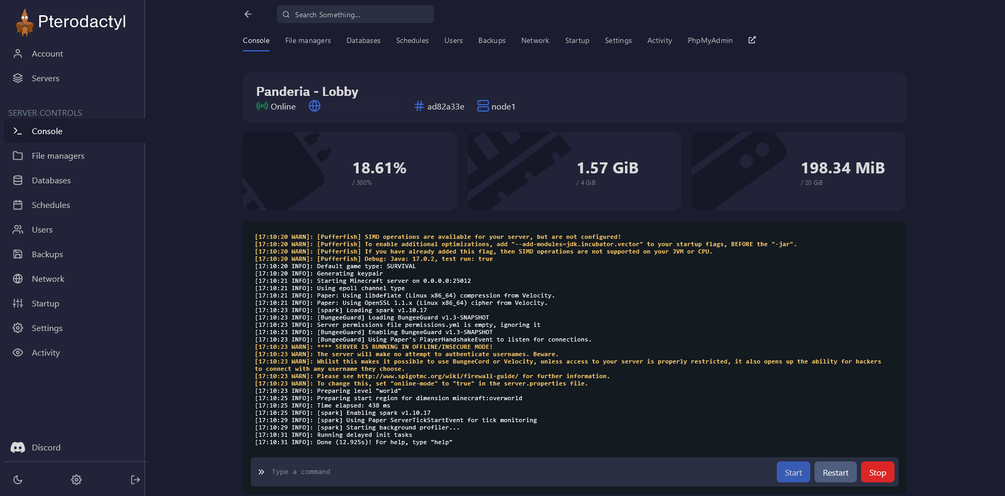Click the Type a command field
This screenshot has width=1005, height=496.
pos(519,472)
